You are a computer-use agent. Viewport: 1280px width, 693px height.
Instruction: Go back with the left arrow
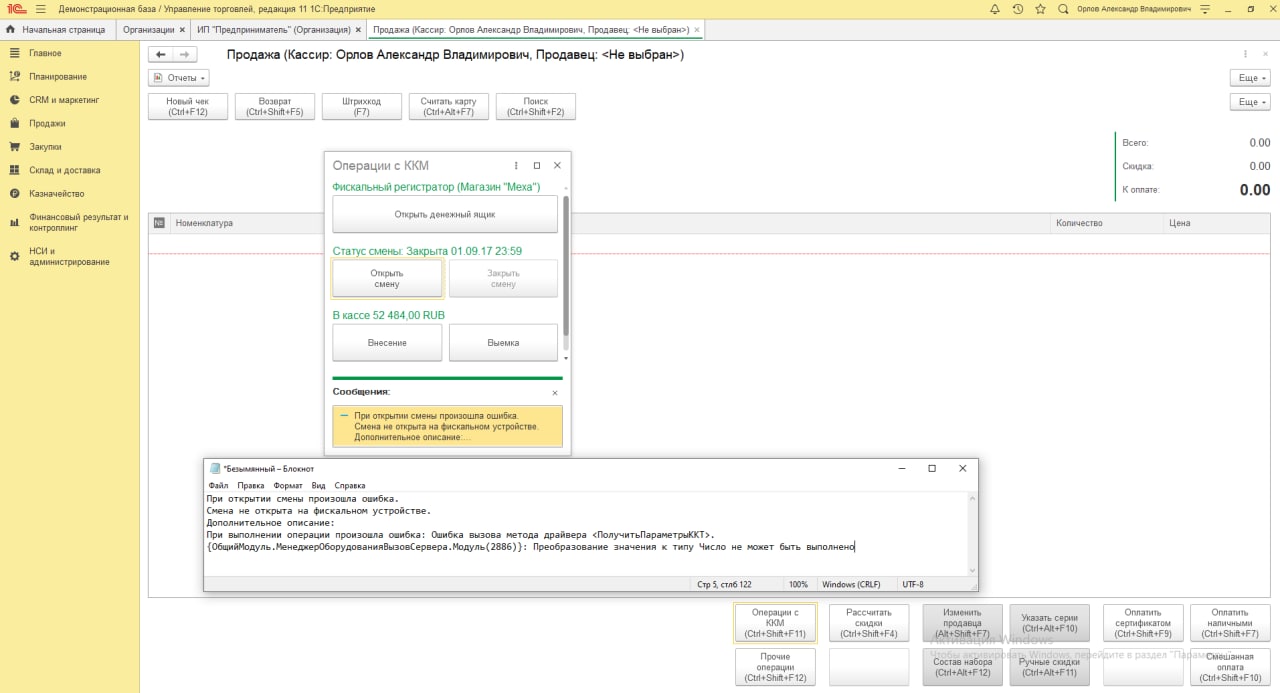[160, 54]
